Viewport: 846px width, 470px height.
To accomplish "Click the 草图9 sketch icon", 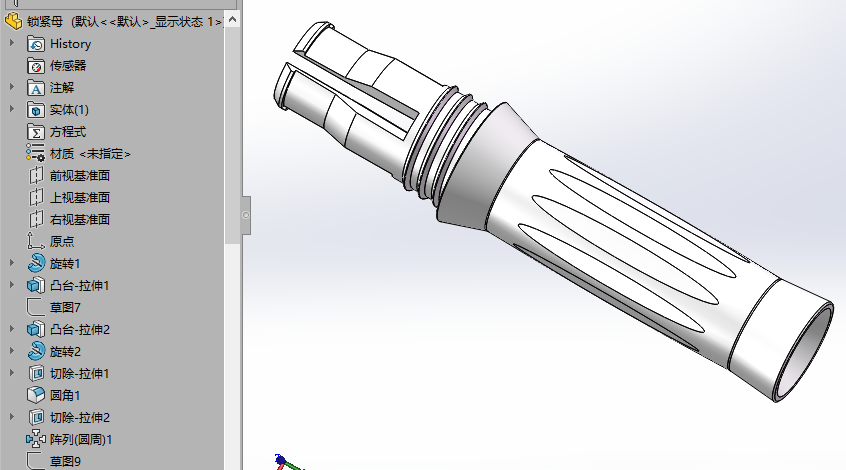I will [36, 461].
